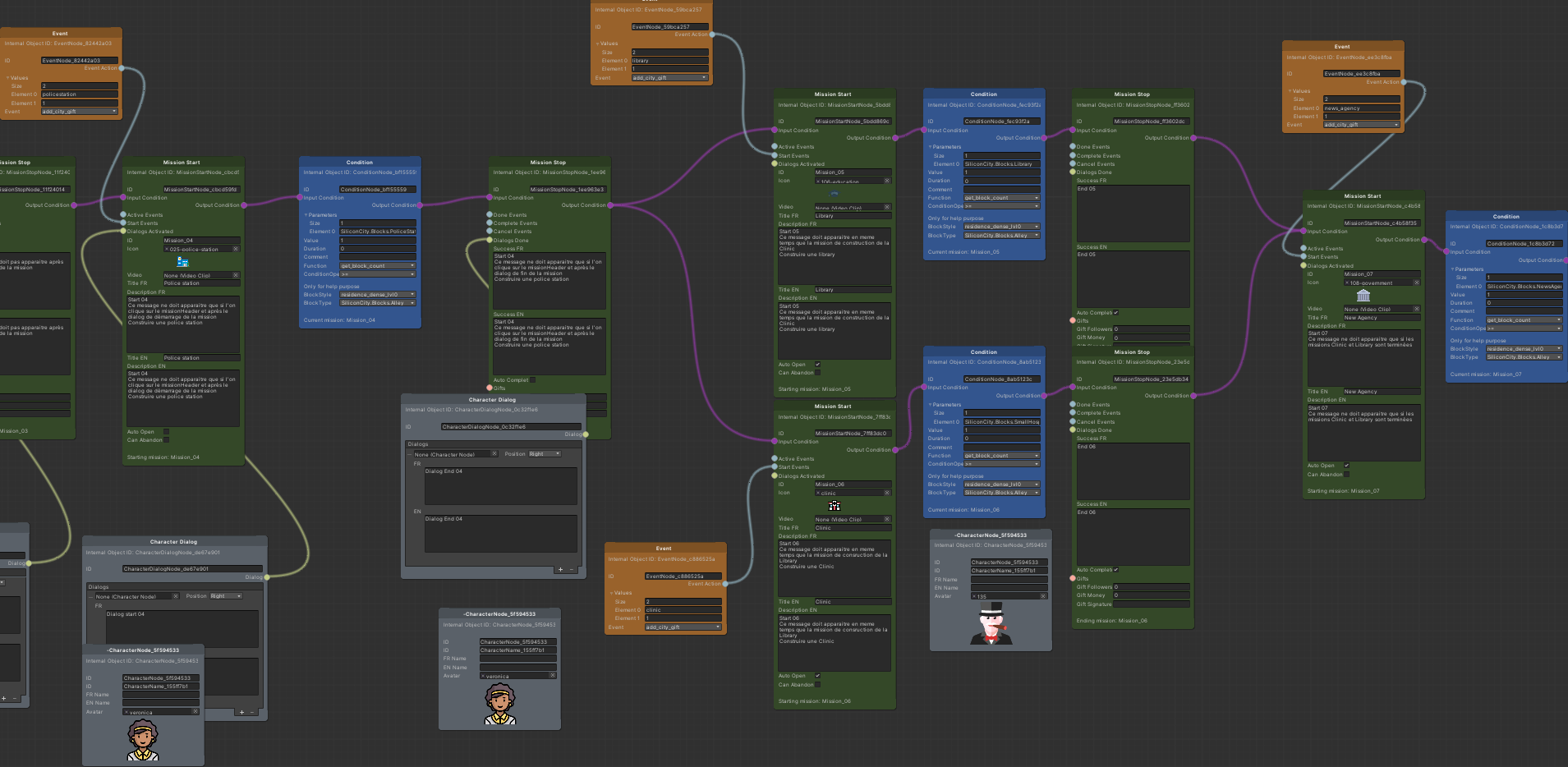Enable Auto Open in Mission_04 start node
Viewport: 1568px width, 767px height.
pos(166,431)
